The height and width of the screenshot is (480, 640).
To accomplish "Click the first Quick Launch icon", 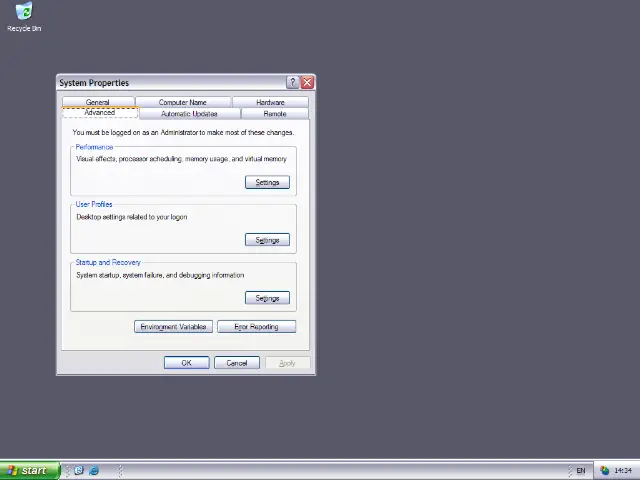I will click(x=79, y=471).
